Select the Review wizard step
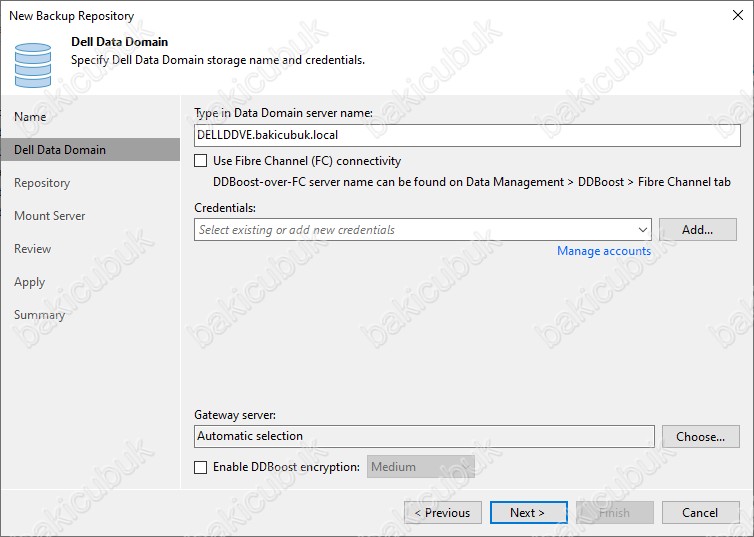This screenshot has height=537, width=754. [33, 249]
